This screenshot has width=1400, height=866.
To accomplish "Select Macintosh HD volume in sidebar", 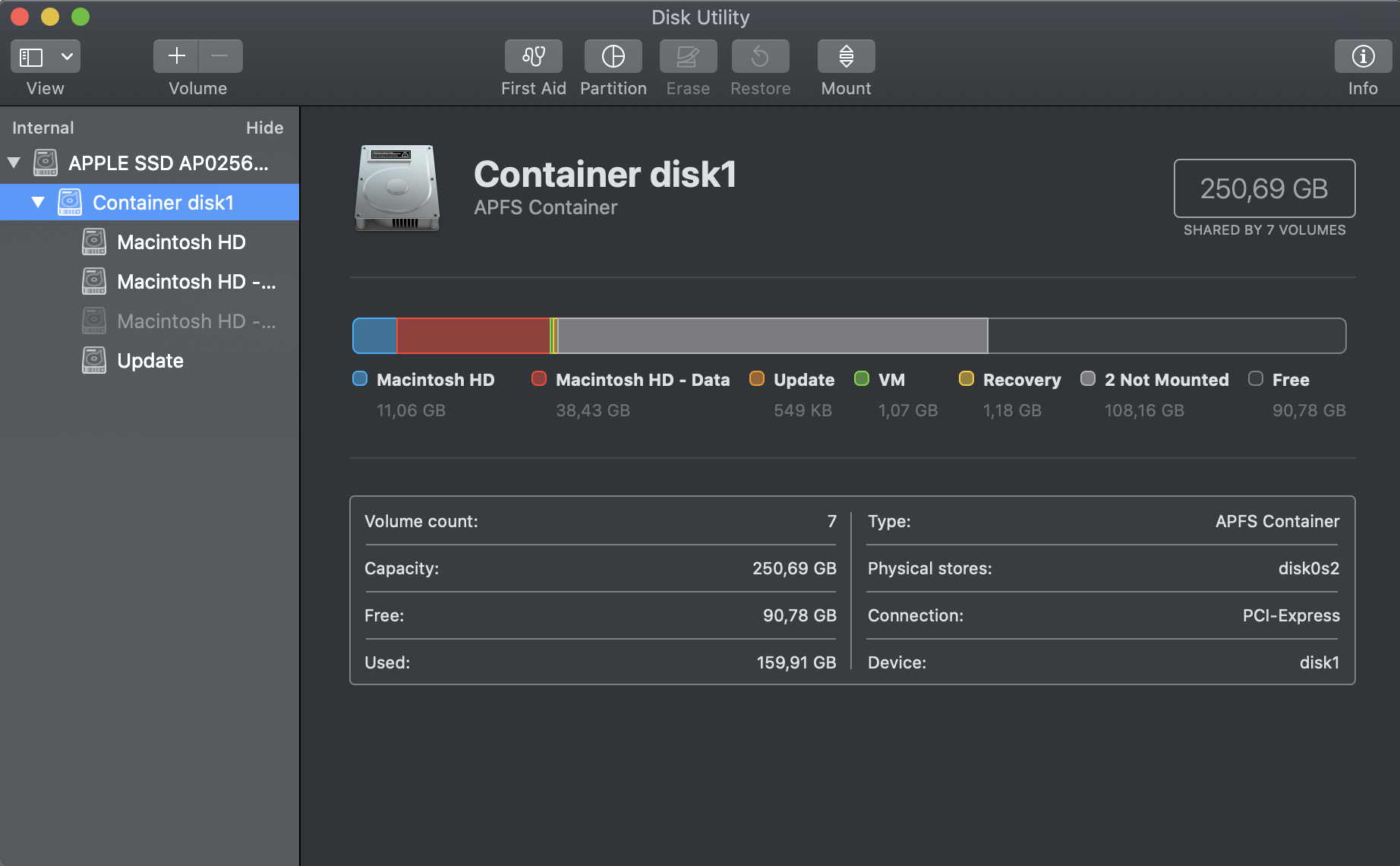I will 181,242.
